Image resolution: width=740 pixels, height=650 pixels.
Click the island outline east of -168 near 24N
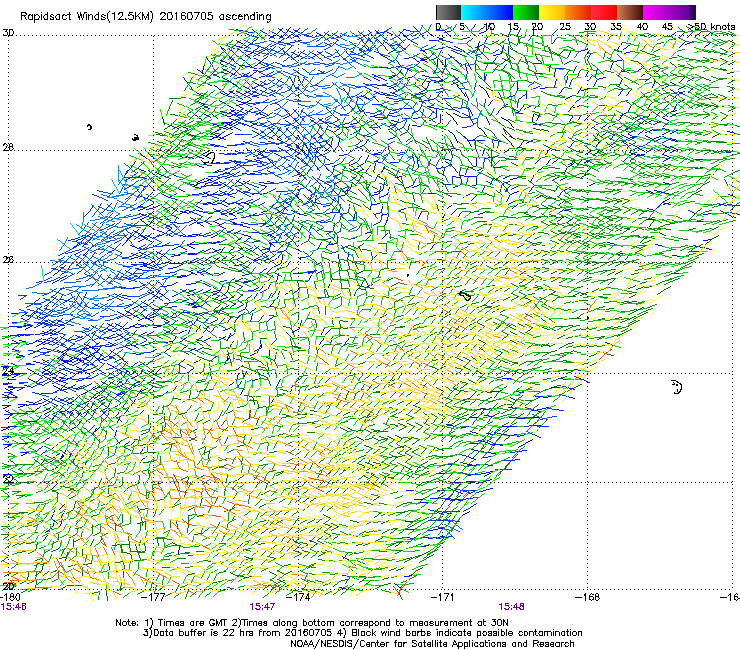click(677, 387)
